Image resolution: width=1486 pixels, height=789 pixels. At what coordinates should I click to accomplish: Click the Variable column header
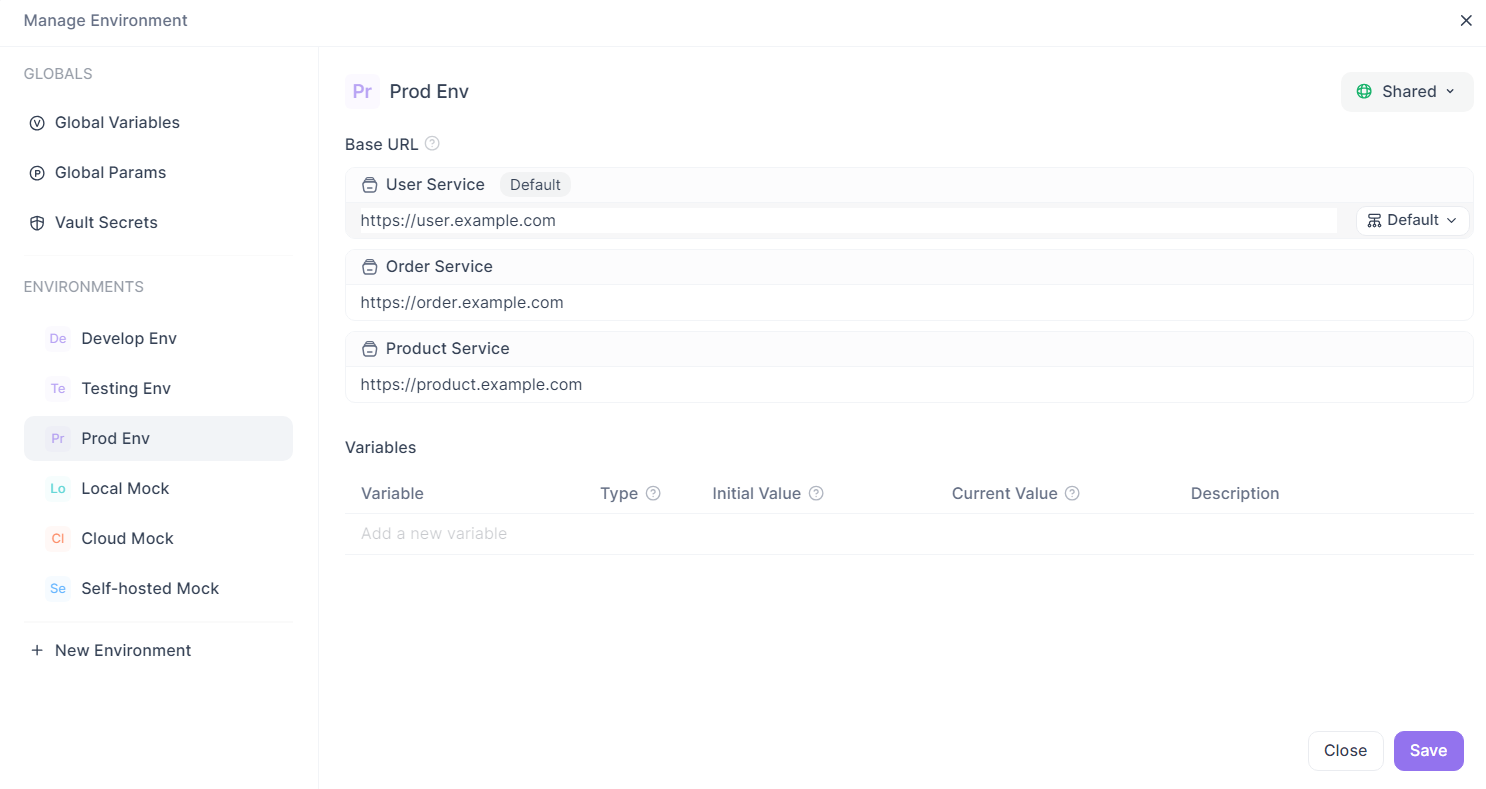[392, 493]
